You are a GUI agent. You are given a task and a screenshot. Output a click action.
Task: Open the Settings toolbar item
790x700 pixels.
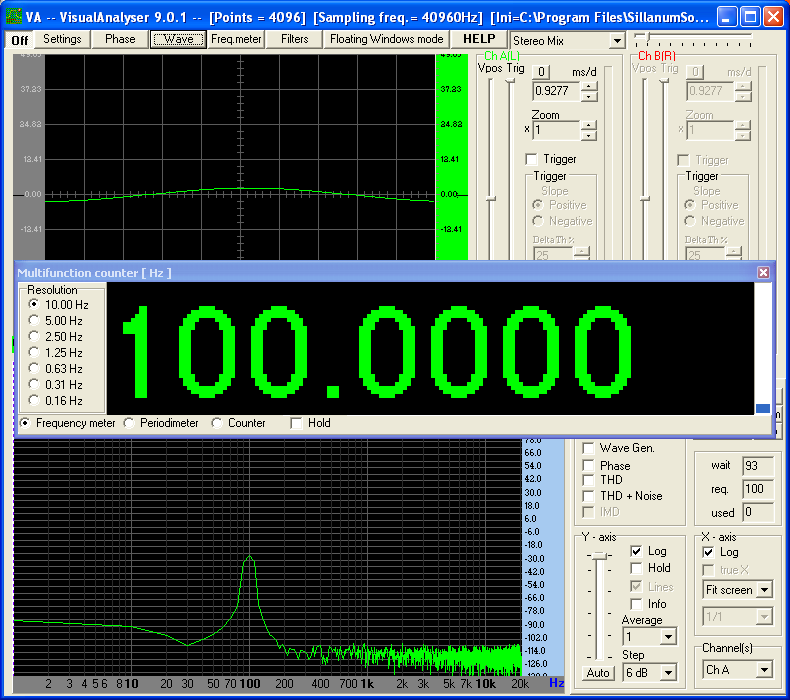click(x=62, y=39)
